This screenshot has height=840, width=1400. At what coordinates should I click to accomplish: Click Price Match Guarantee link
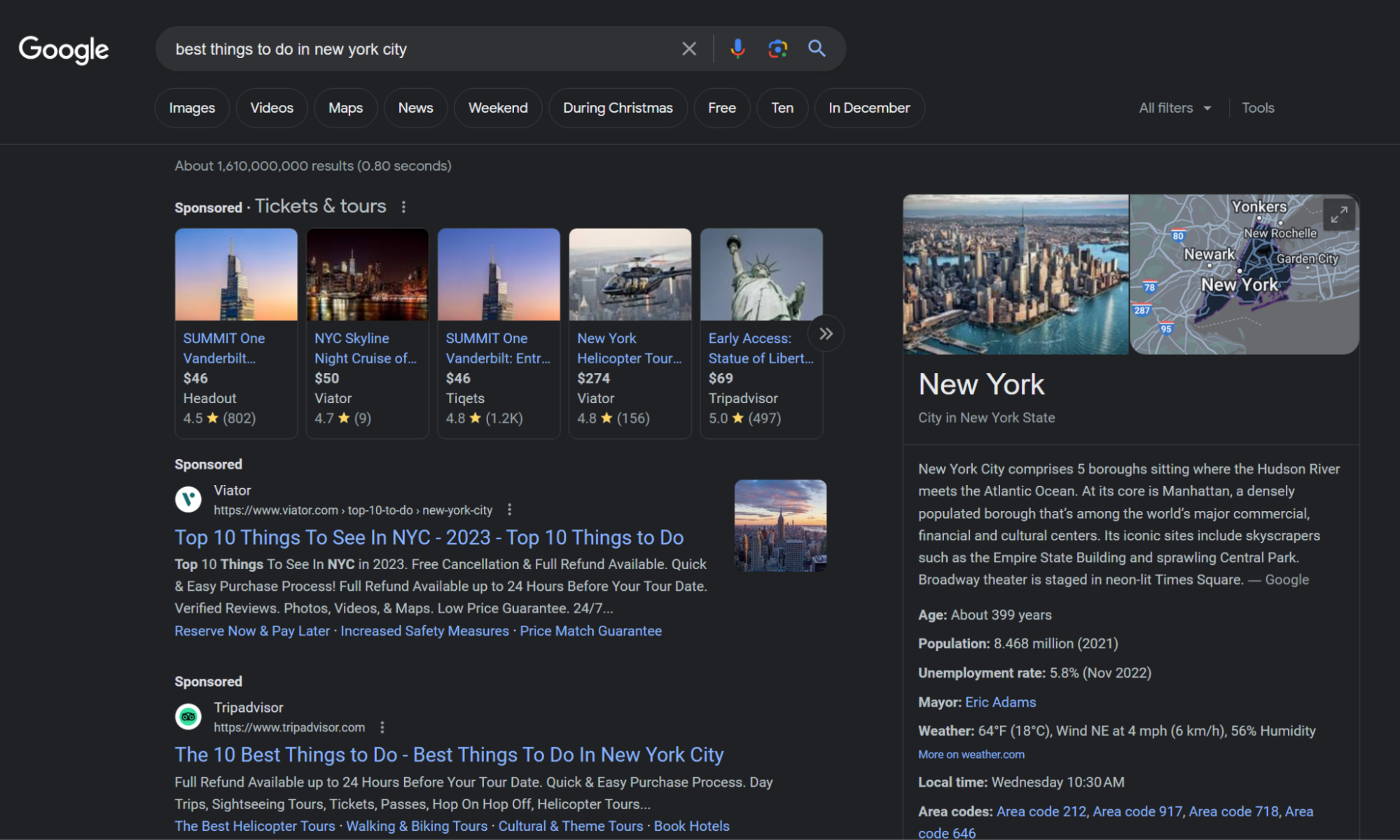(x=590, y=631)
